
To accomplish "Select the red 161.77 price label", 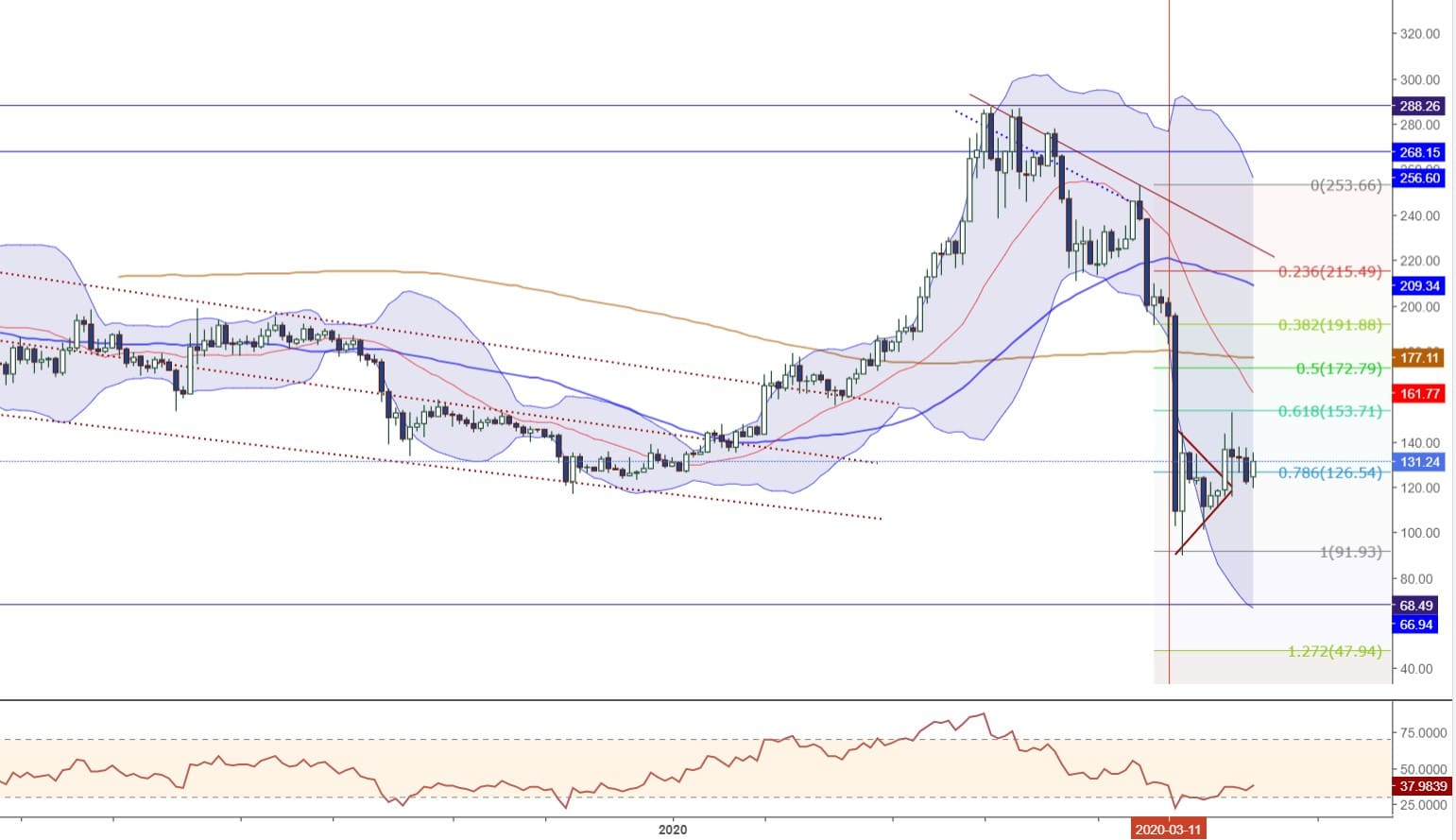I will (1417, 393).
